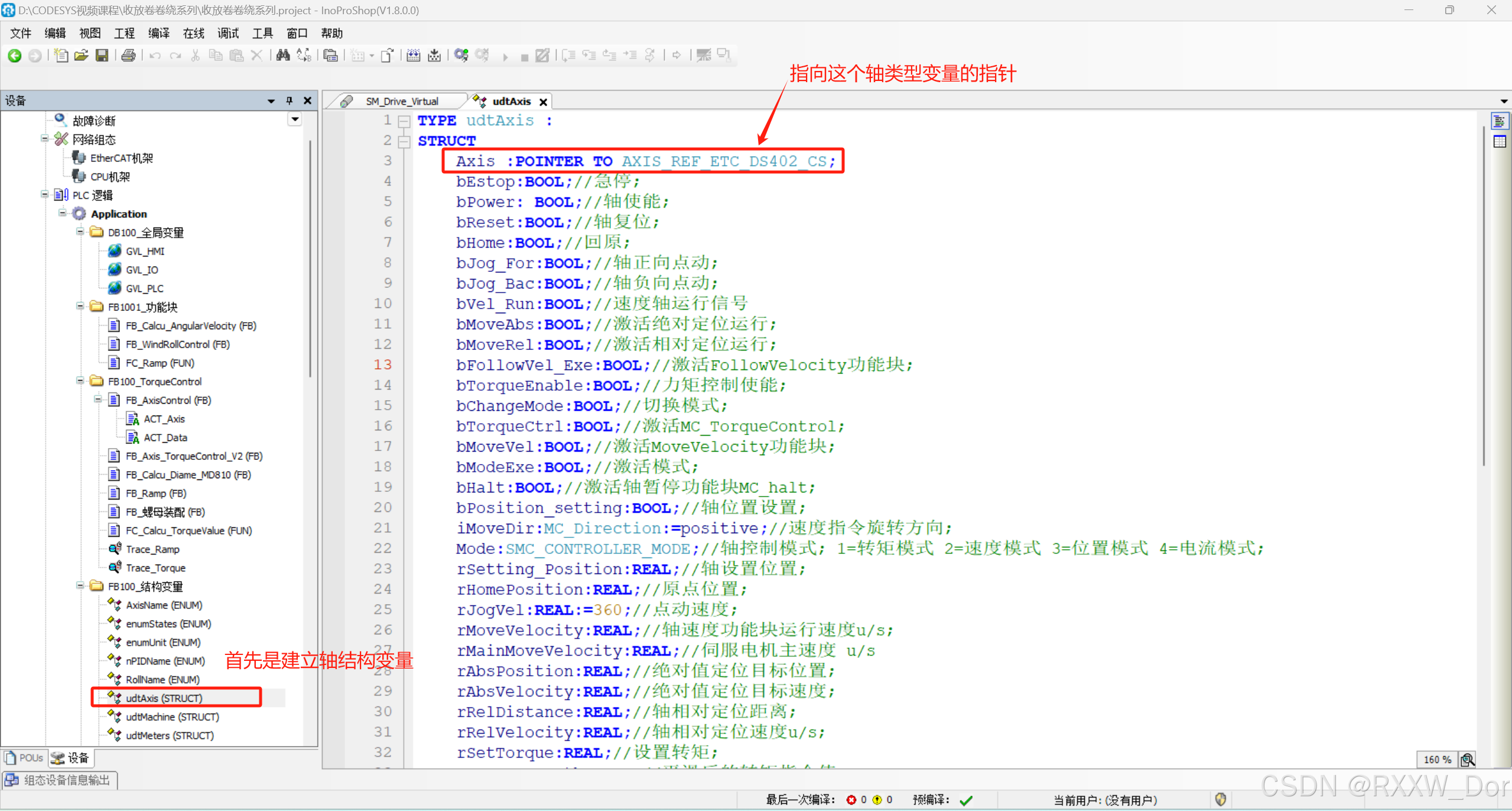Open the 设备 panel dropdown arrow
The height and width of the screenshot is (811, 1512).
[271, 101]
